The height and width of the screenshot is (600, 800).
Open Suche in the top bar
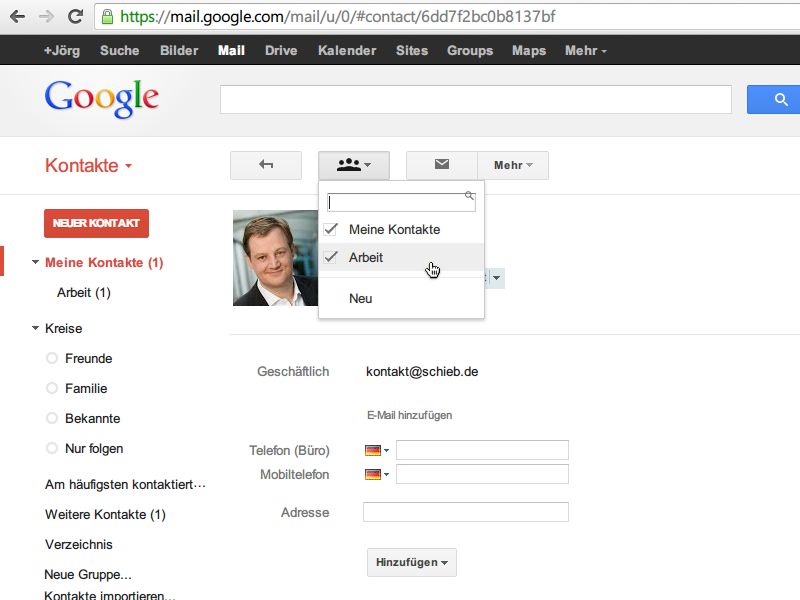point(119,51)
